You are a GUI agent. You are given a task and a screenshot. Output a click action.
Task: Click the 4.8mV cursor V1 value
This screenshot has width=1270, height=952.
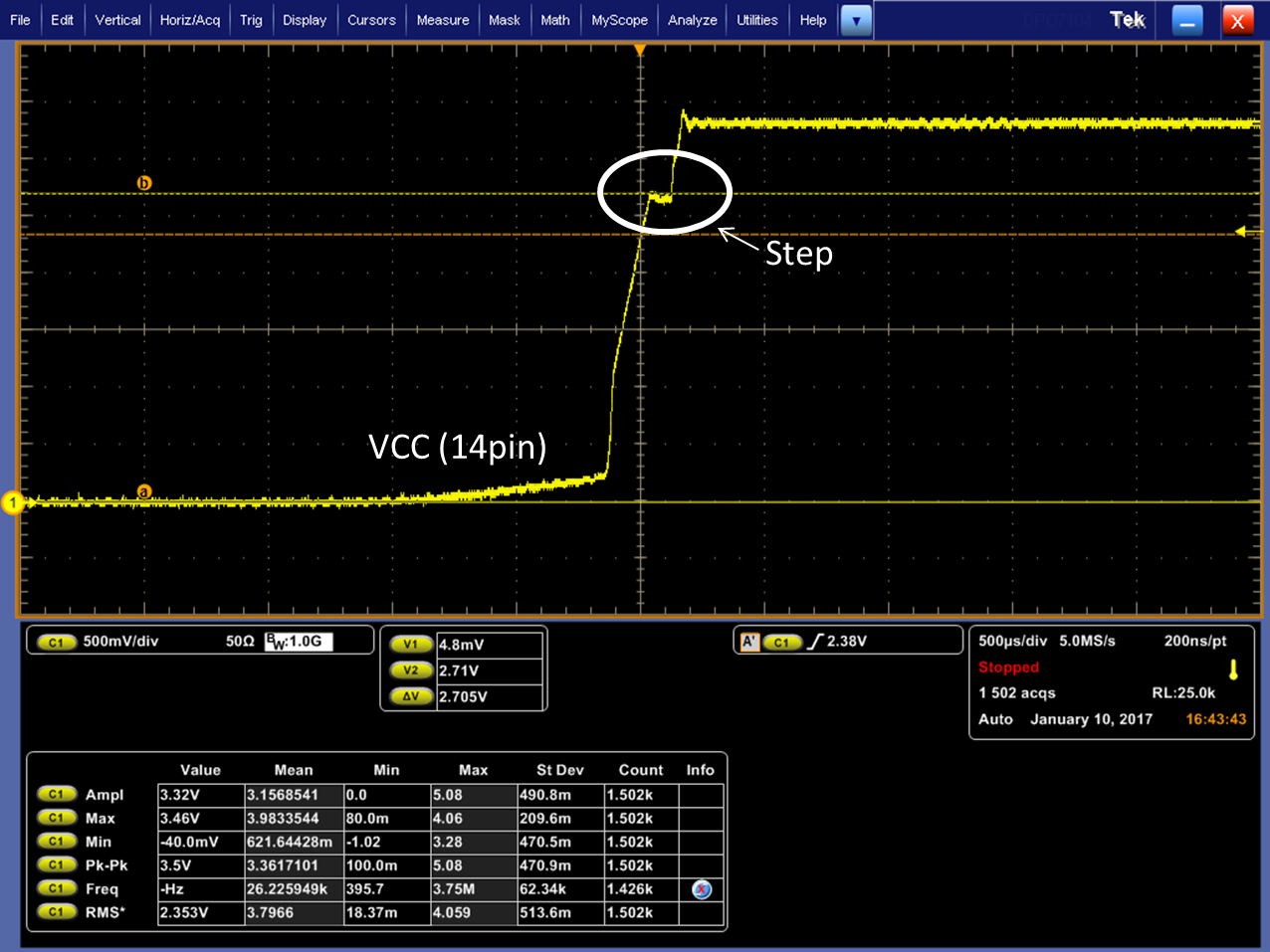coord(490,645)
